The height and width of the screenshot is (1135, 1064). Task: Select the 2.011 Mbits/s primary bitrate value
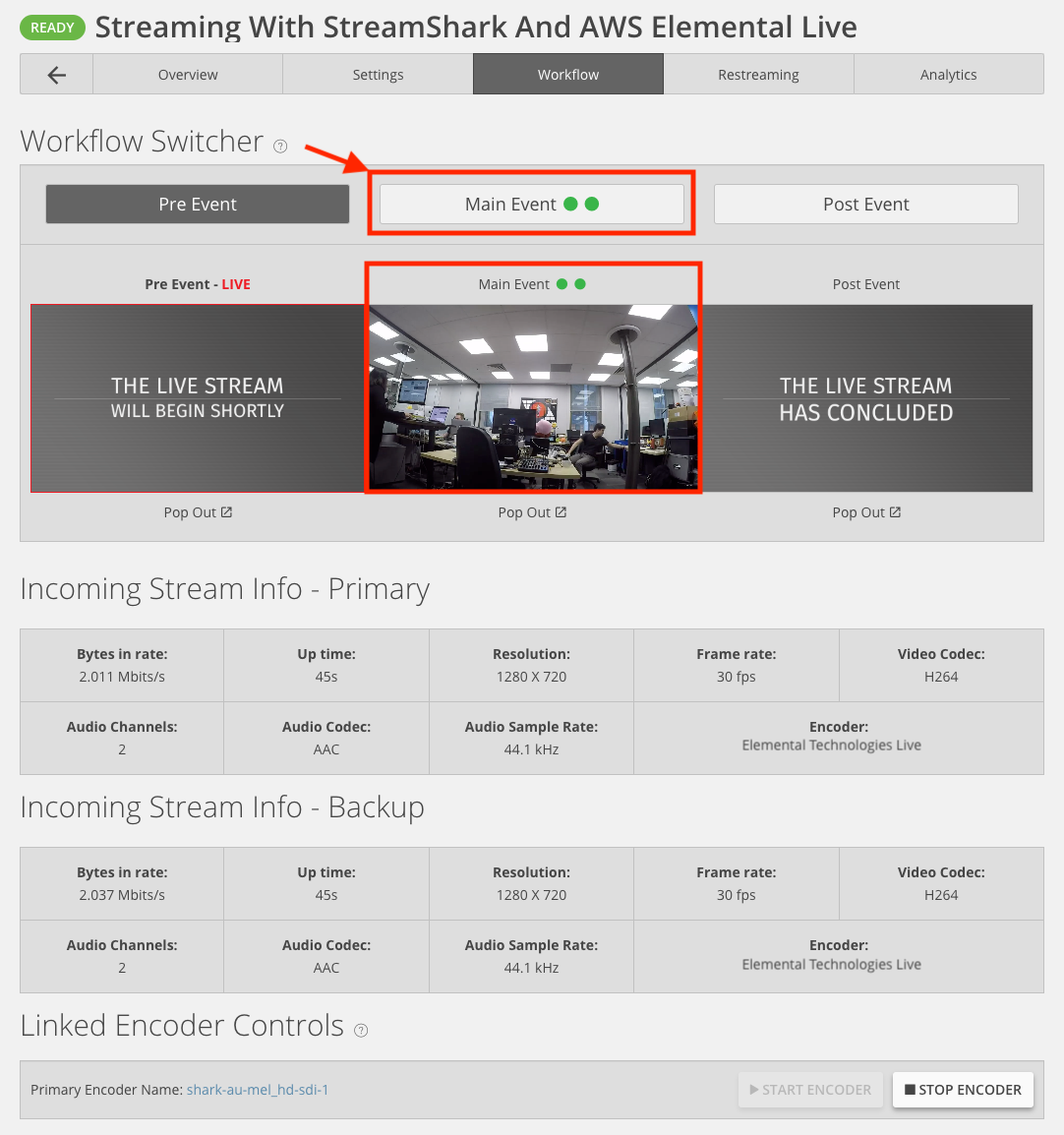(122, 677)
